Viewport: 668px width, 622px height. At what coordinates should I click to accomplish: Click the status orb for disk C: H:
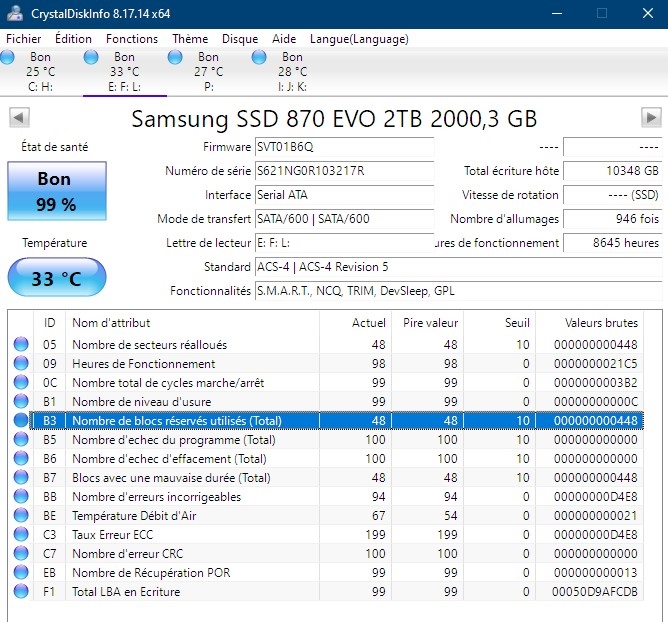click(7, 57)
